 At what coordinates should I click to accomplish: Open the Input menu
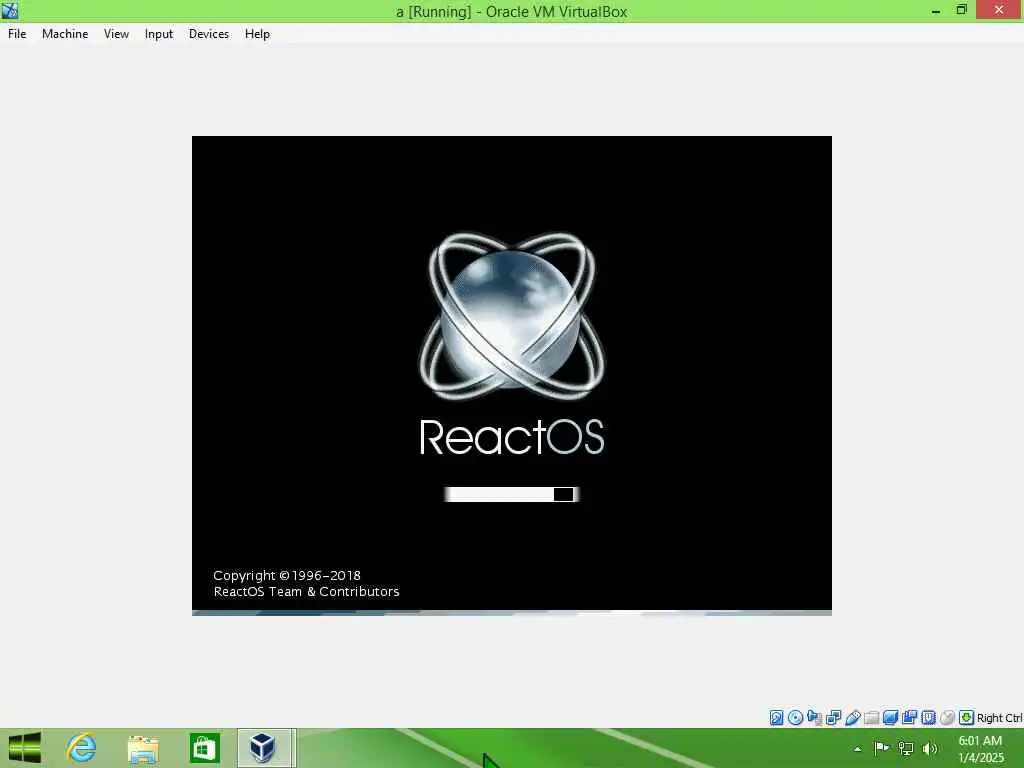click(x=159, y=34)
